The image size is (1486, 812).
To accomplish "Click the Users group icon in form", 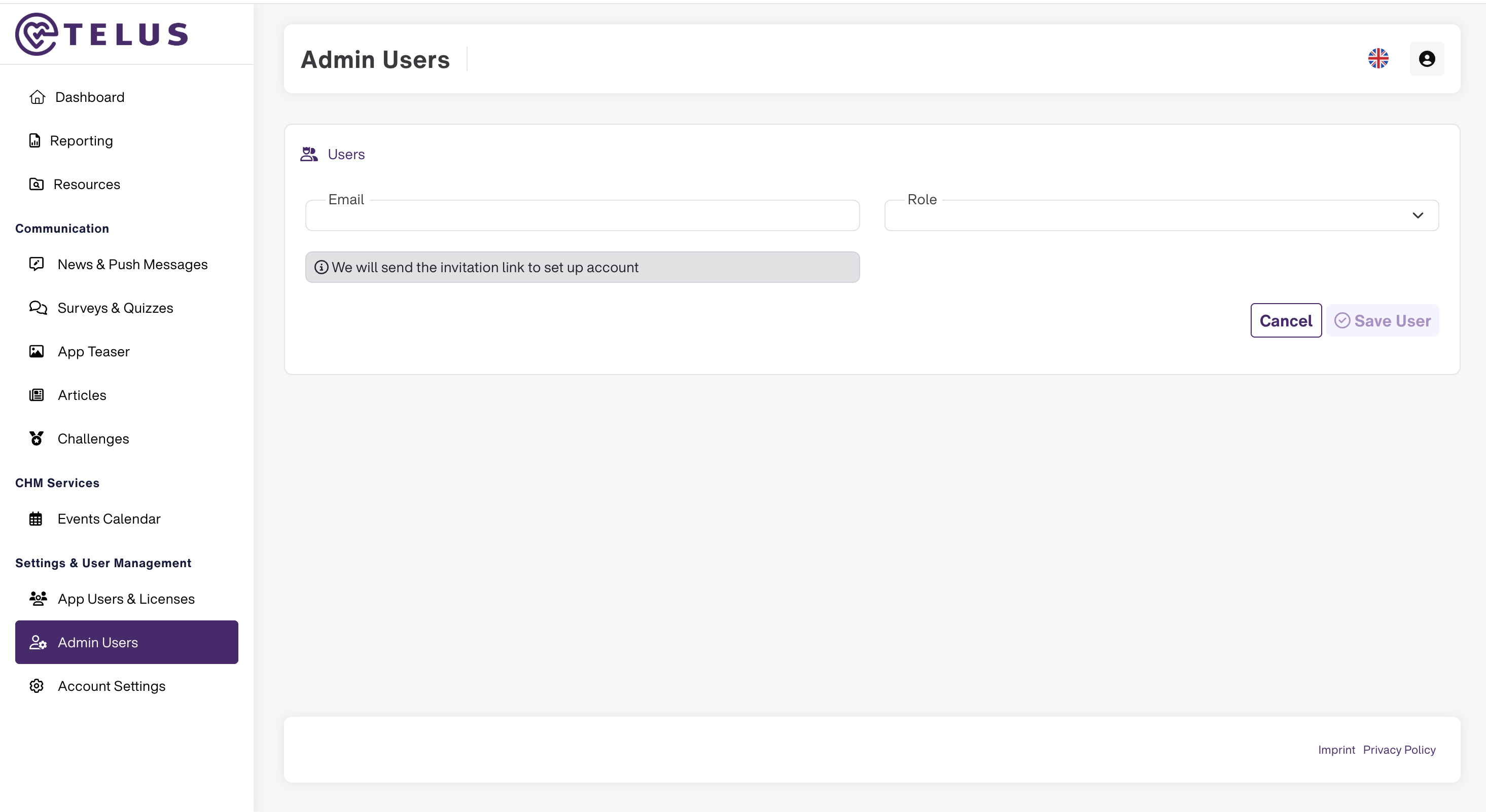I will pyautogui.click(x=309, y=154).
